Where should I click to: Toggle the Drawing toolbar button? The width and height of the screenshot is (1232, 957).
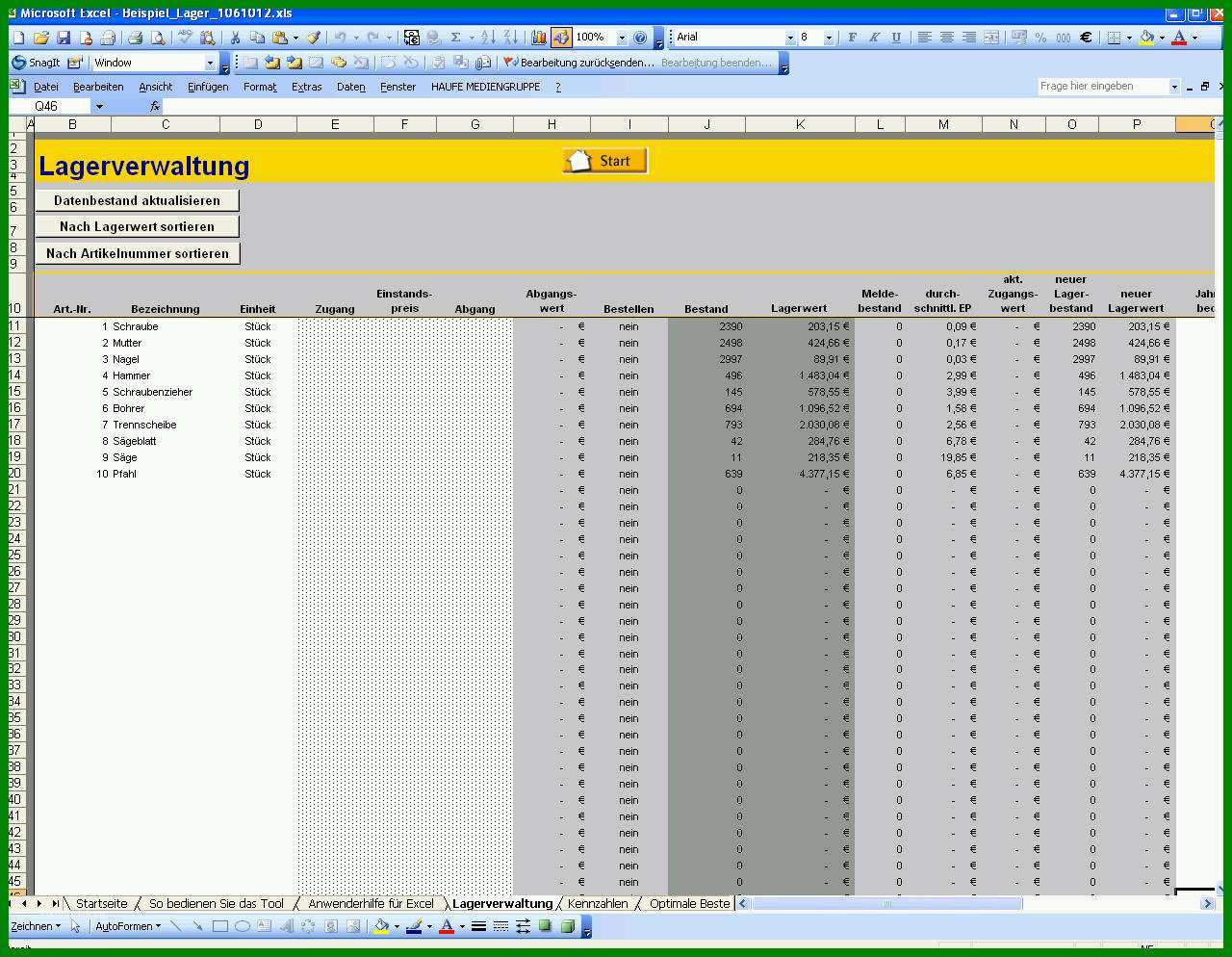pos(561,38)
